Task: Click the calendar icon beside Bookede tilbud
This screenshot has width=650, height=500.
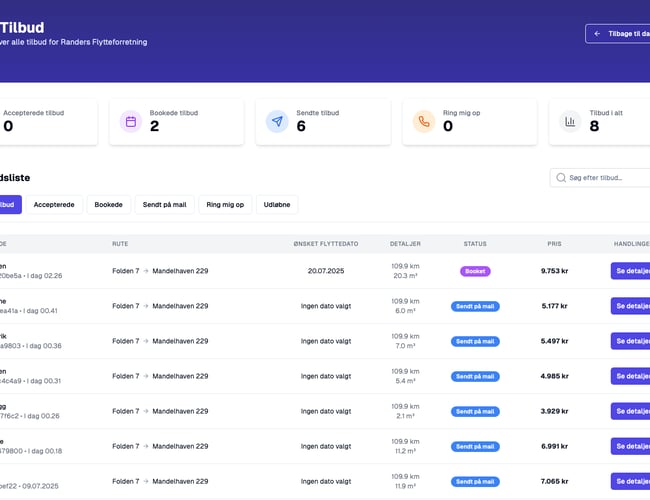Action: pyautogui.click(x=130, y=122)
